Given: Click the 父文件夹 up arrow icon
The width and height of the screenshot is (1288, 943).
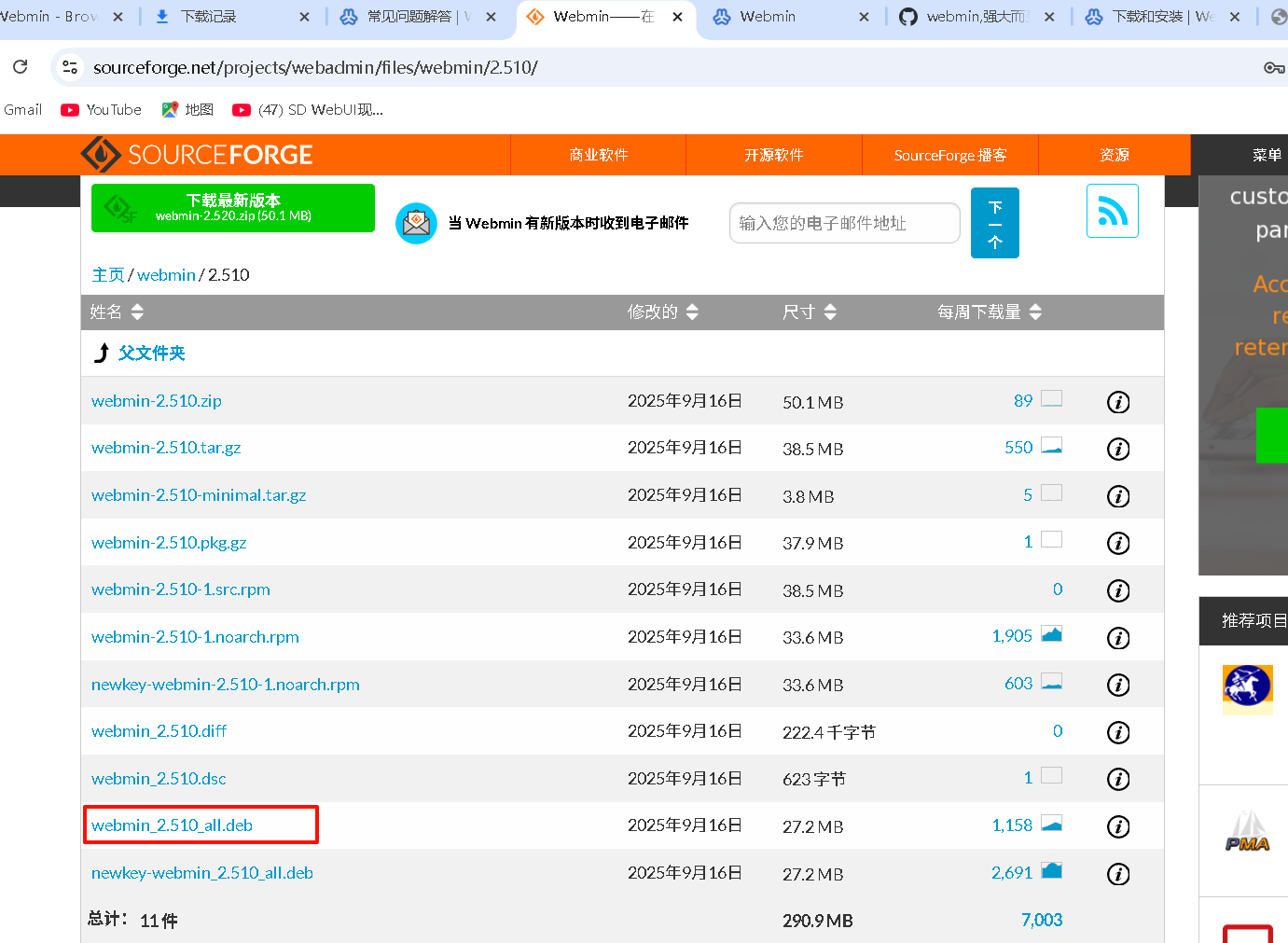Looking at the screenshot, I should point(102,353).
